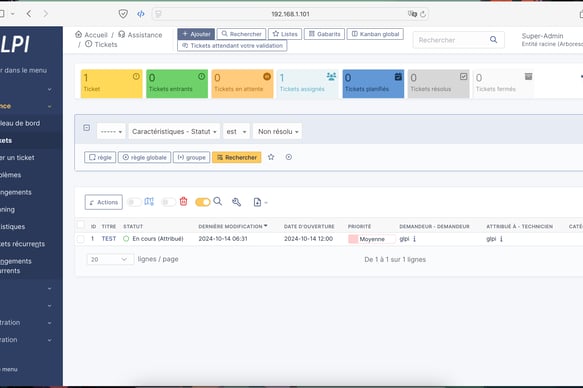
Task: Collapse search criteria with minus box icon
Action: pos(87,128)
